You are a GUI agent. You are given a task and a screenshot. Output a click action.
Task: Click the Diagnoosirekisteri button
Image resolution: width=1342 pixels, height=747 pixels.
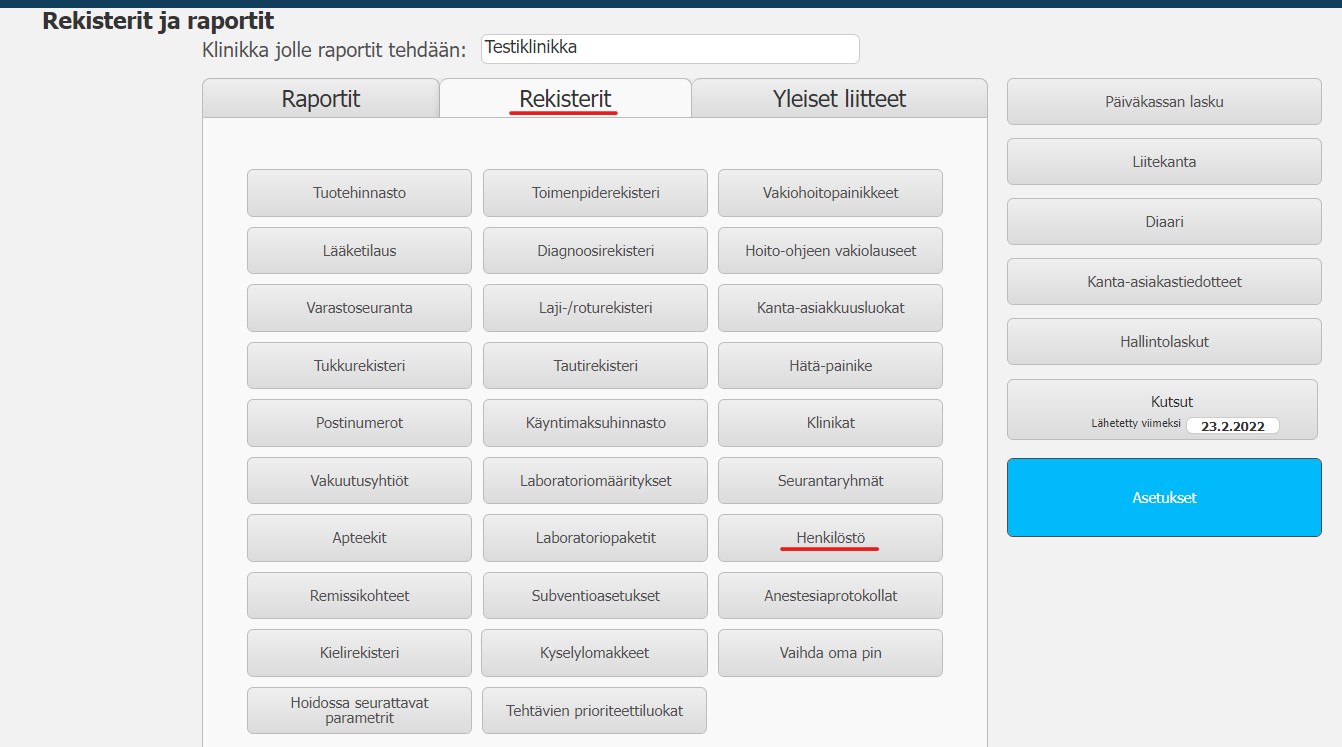click(x=595, y=250)
